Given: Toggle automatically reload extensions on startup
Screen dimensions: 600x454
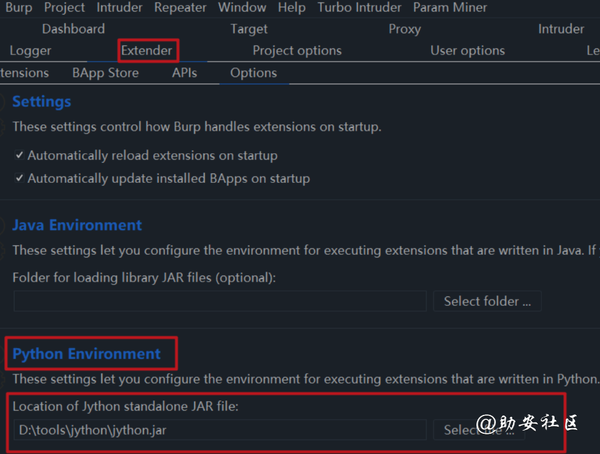Looking at the screenshot, I should 20,156.
